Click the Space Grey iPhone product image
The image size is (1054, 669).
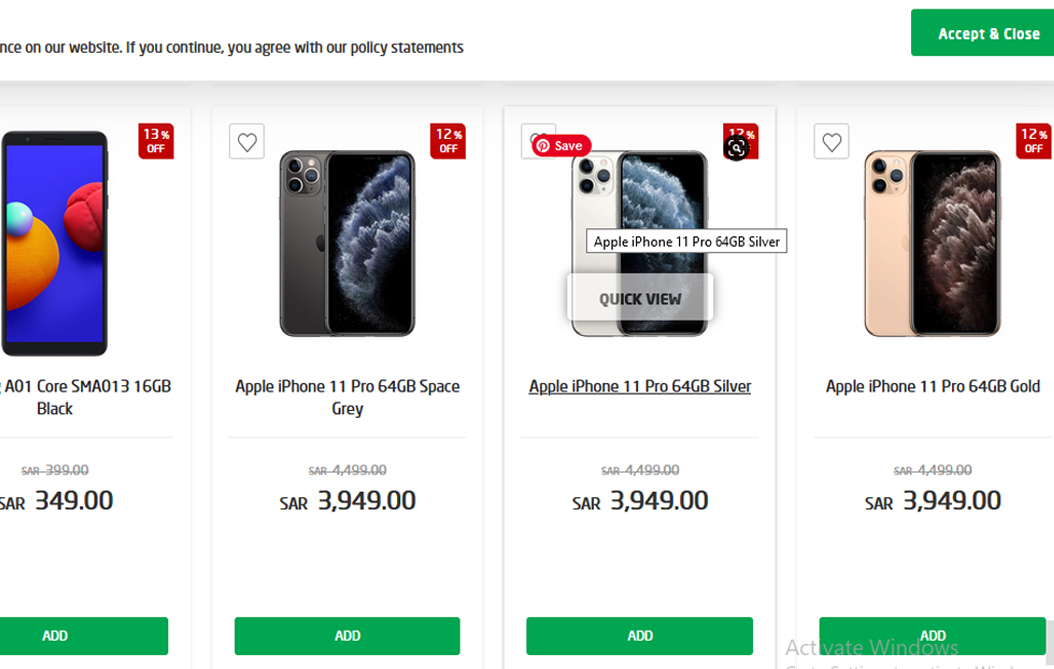coord(348,243)
